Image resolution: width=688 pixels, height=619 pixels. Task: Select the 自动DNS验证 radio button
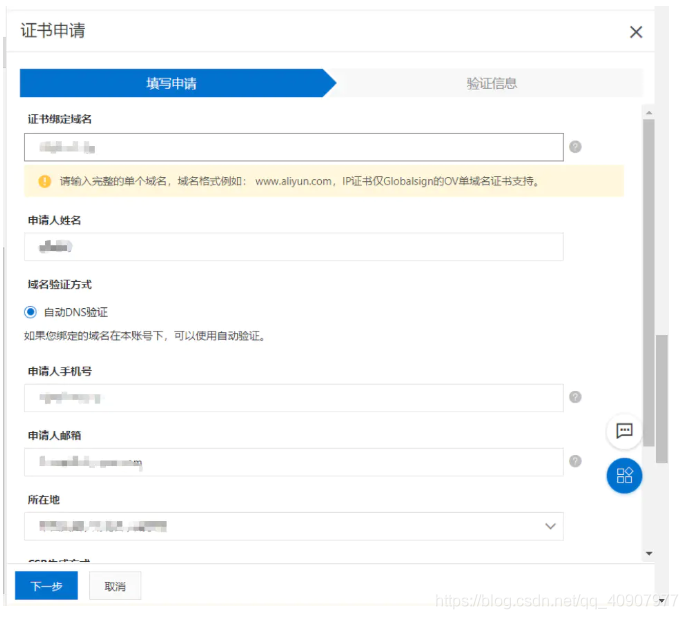pos(31,312)
